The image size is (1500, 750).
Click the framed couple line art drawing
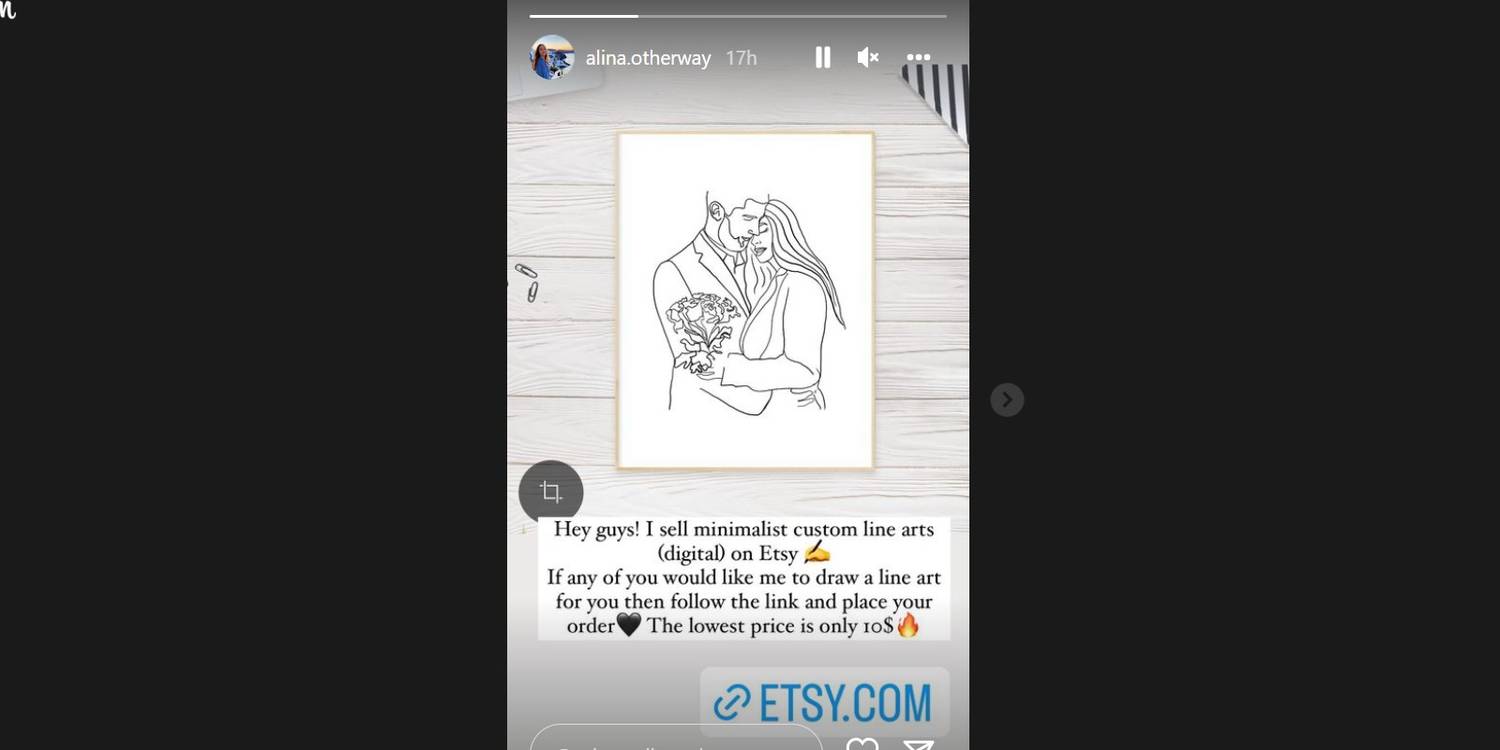coord(746,300)
